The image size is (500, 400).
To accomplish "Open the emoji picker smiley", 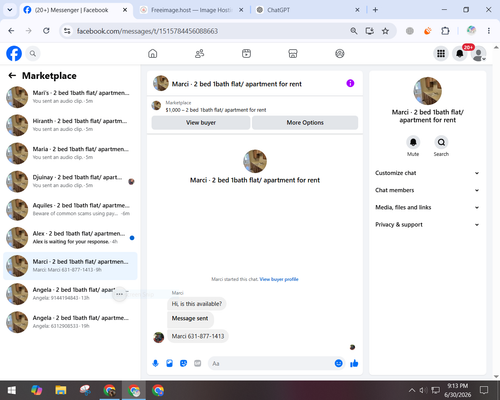I will [x=338, y=363].
